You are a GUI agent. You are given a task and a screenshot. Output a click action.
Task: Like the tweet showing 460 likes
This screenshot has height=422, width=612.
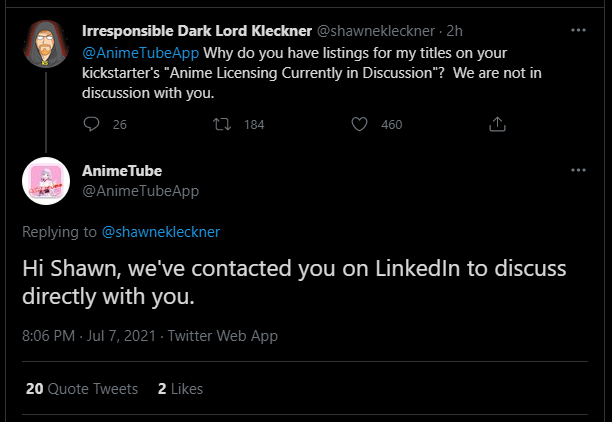coord(362,124)
